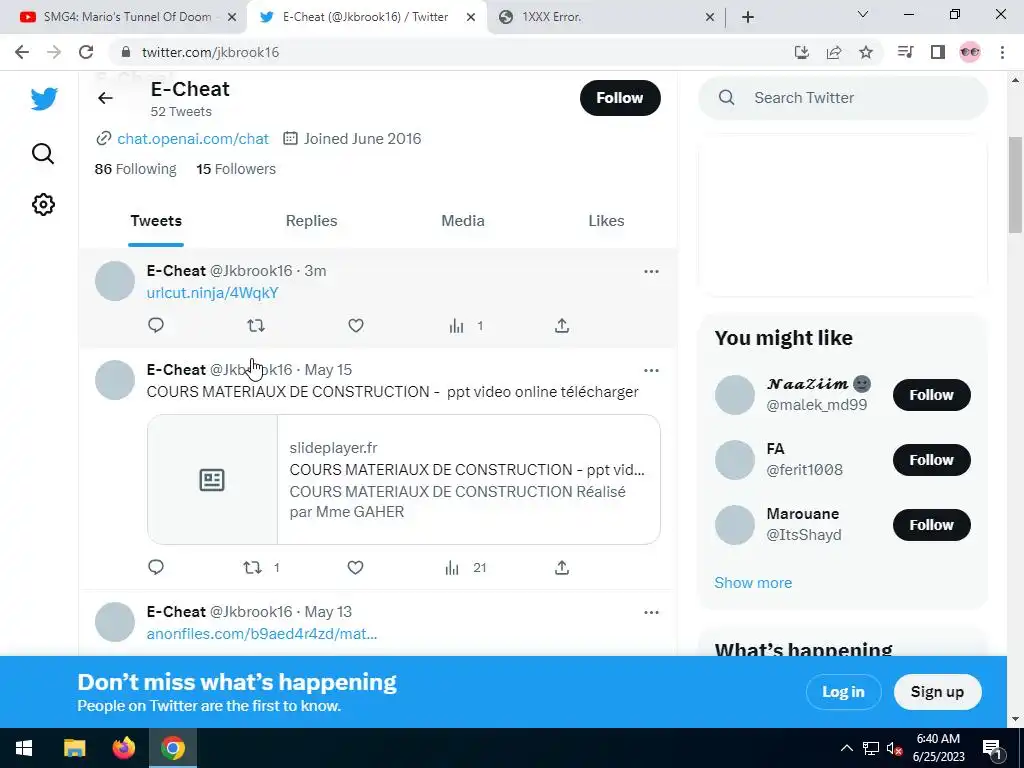Click the Search Twitter field
Image resolution: width=1024 pixels, height=768 pixels.
pos(842,98)
